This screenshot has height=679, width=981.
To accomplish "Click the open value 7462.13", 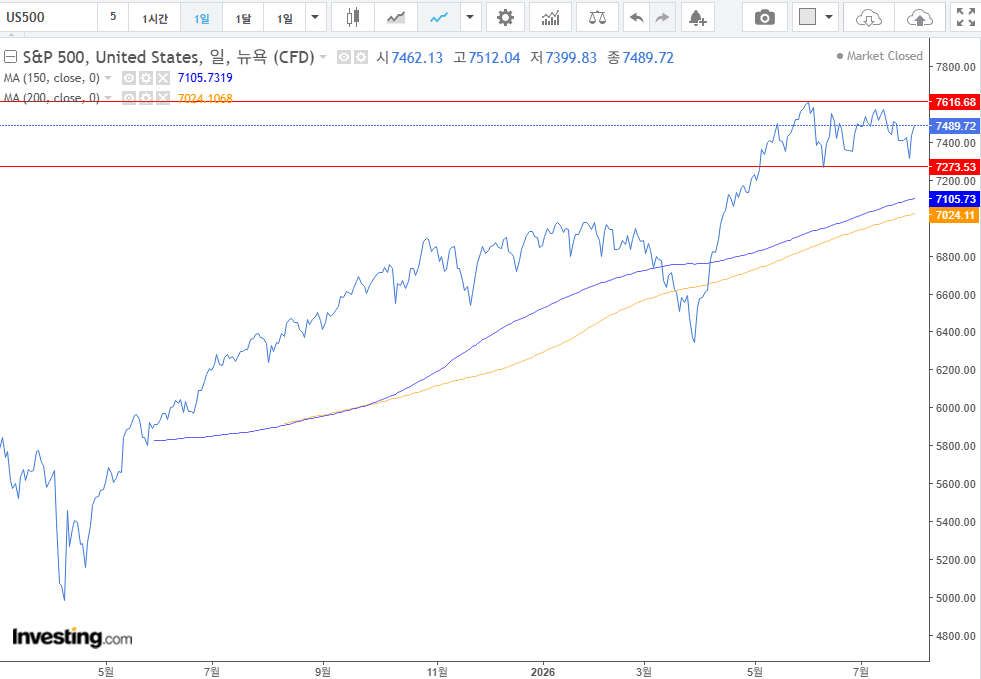I will coord(417,58).
